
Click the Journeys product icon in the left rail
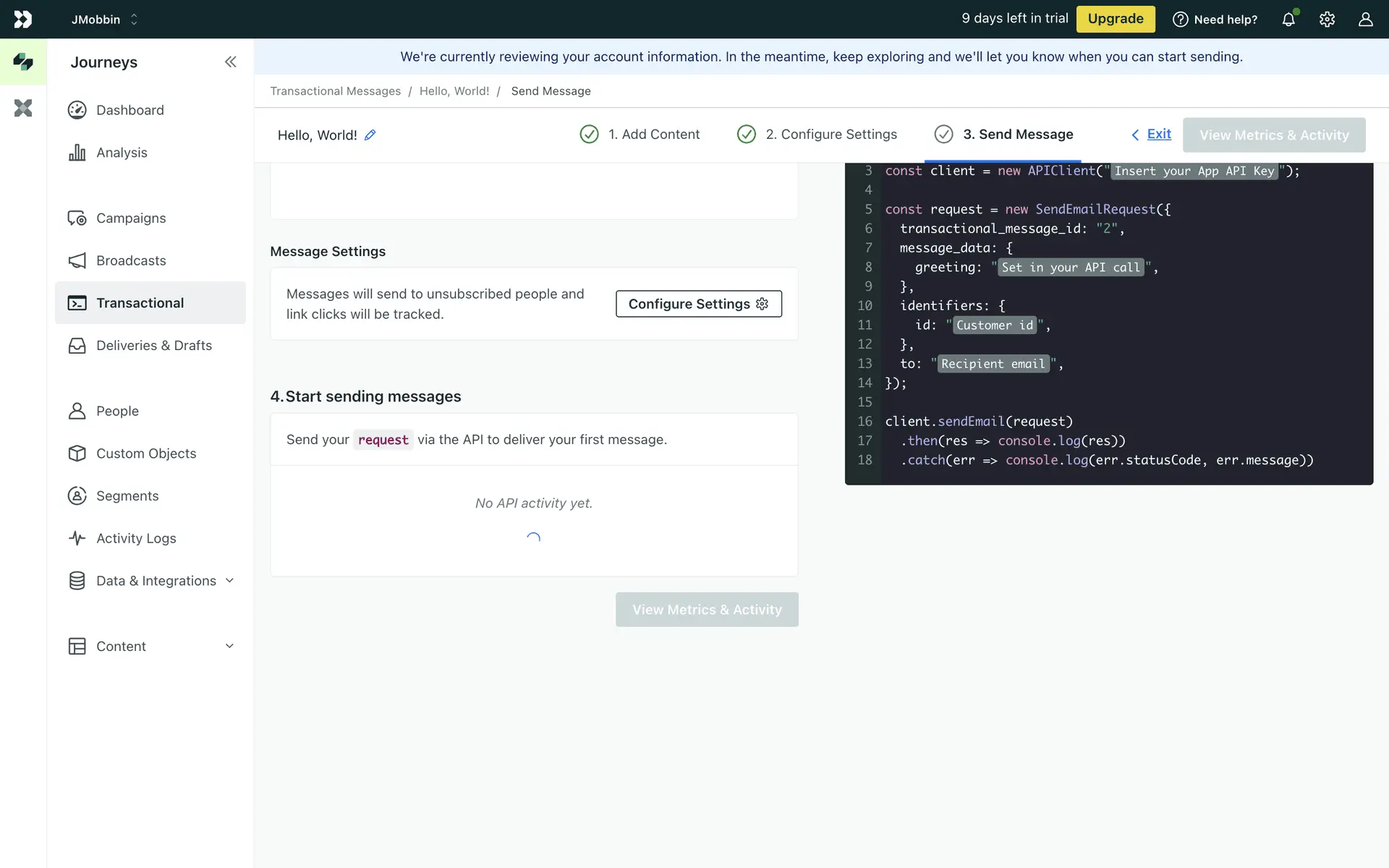[23, 62]
